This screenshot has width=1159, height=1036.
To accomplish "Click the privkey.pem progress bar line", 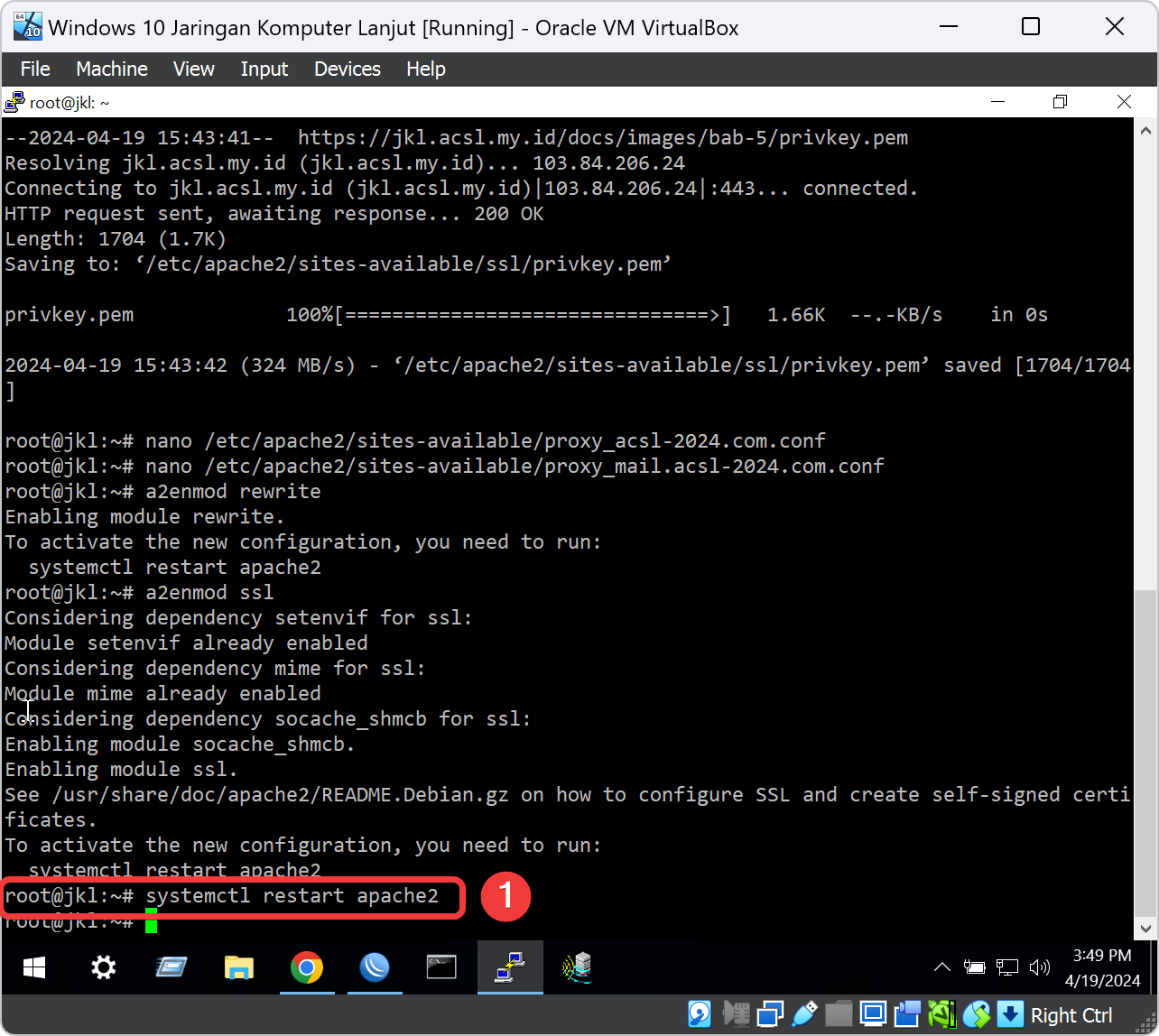I will point(526,315).
